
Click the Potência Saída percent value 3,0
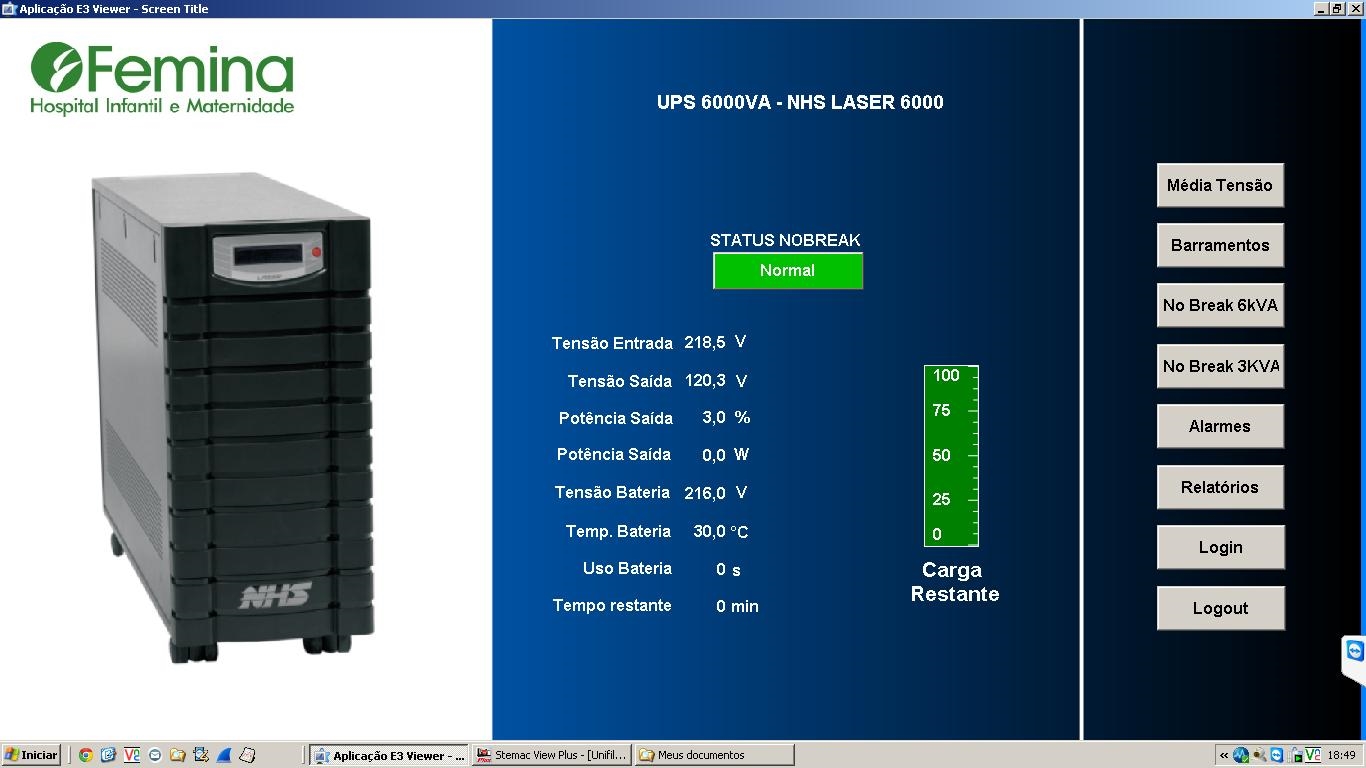tap(714, 418)
